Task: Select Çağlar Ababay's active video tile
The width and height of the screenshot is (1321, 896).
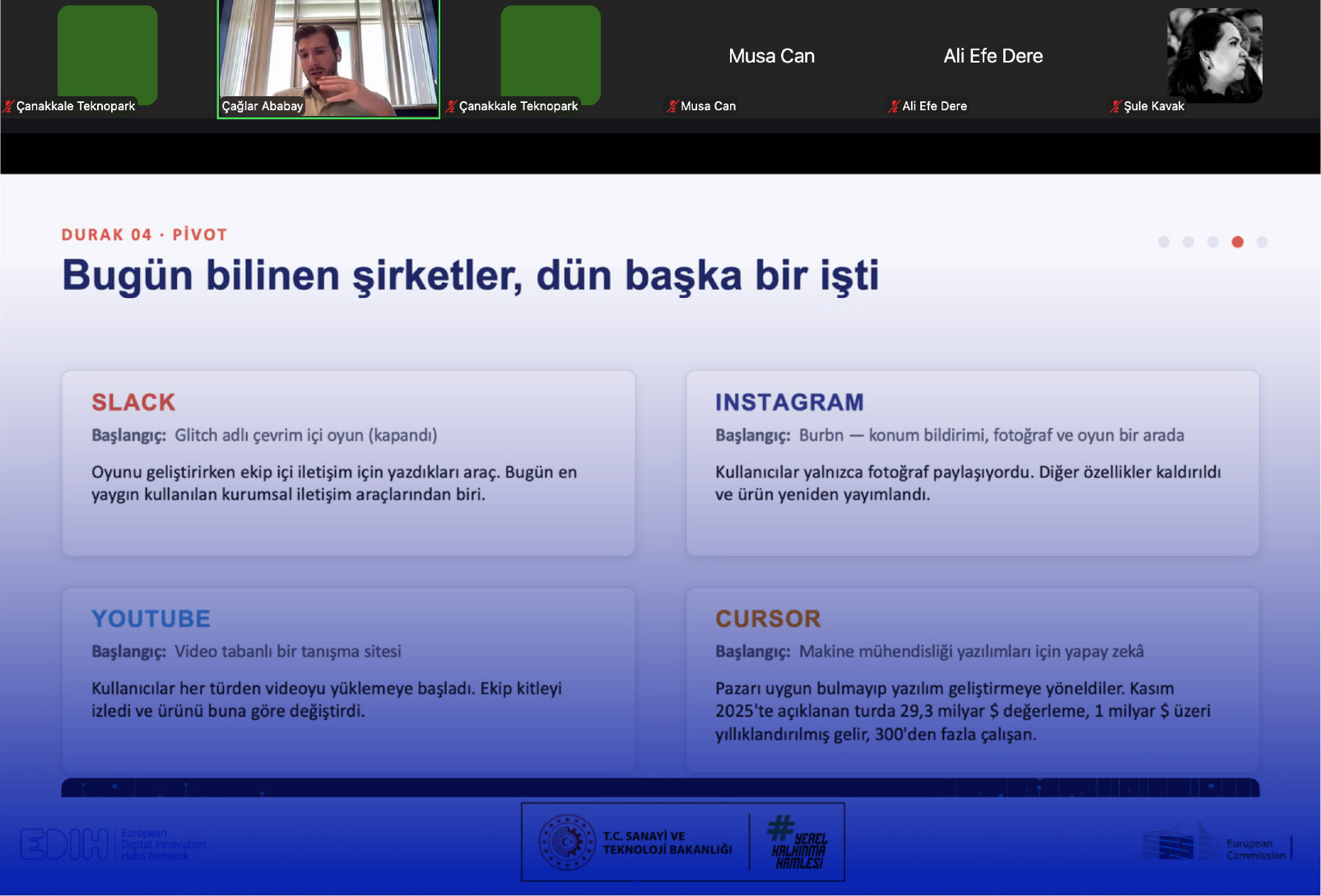Action: coord(328,58)
